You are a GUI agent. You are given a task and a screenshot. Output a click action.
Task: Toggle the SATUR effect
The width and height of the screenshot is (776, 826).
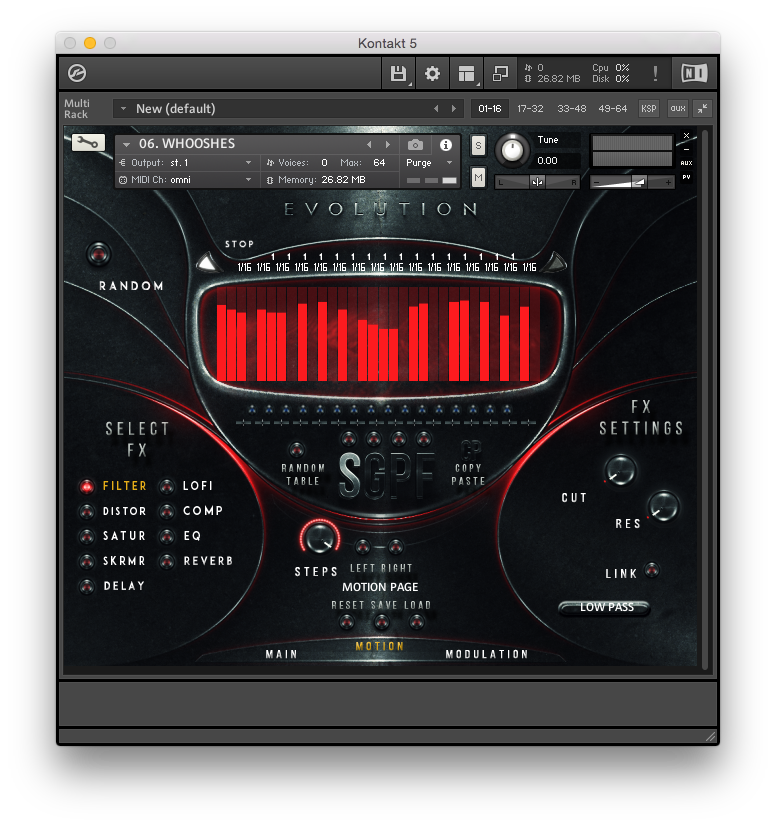pyautogui.click(x=86, y=536)
